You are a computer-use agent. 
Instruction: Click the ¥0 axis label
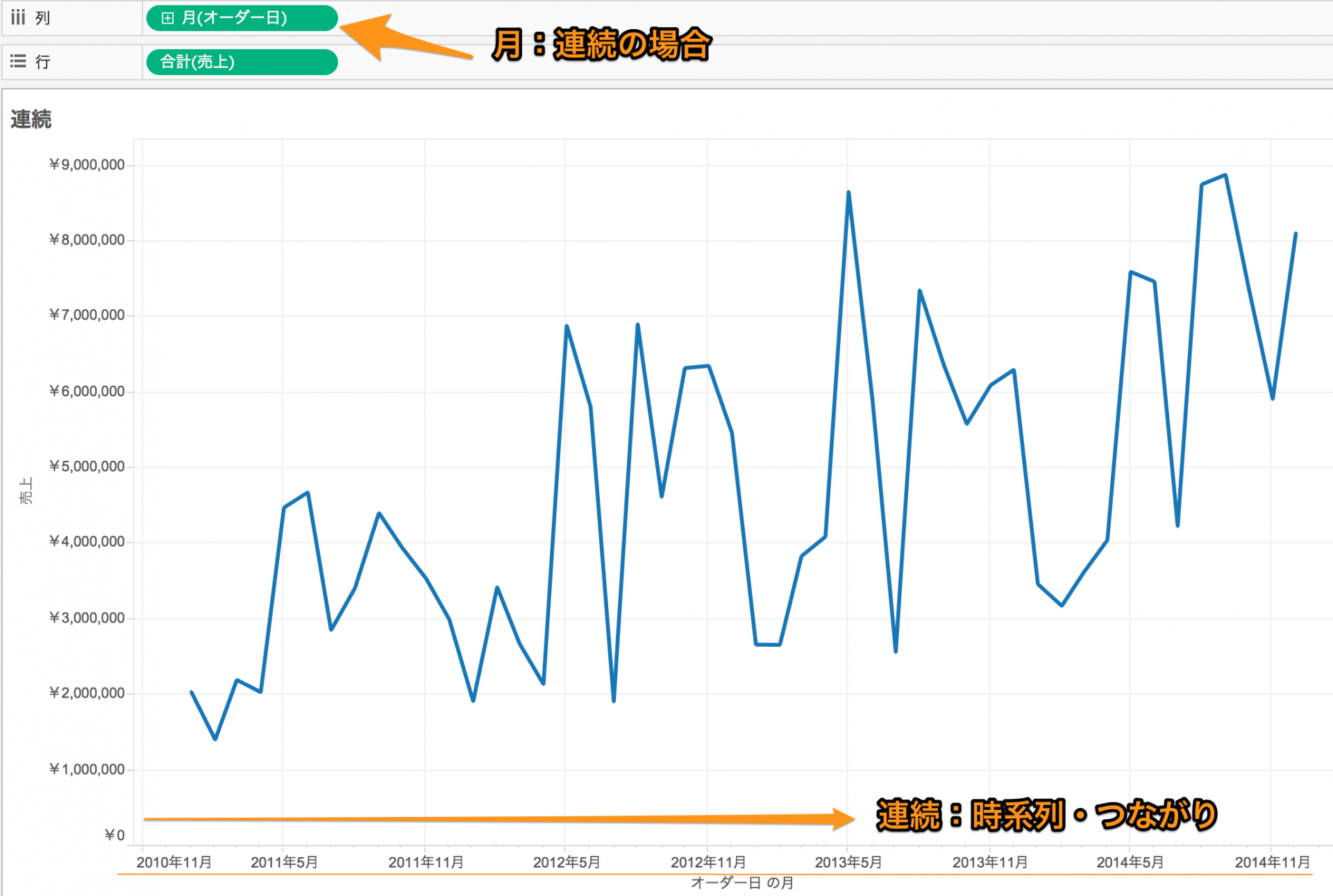click(x=115, y=835)
